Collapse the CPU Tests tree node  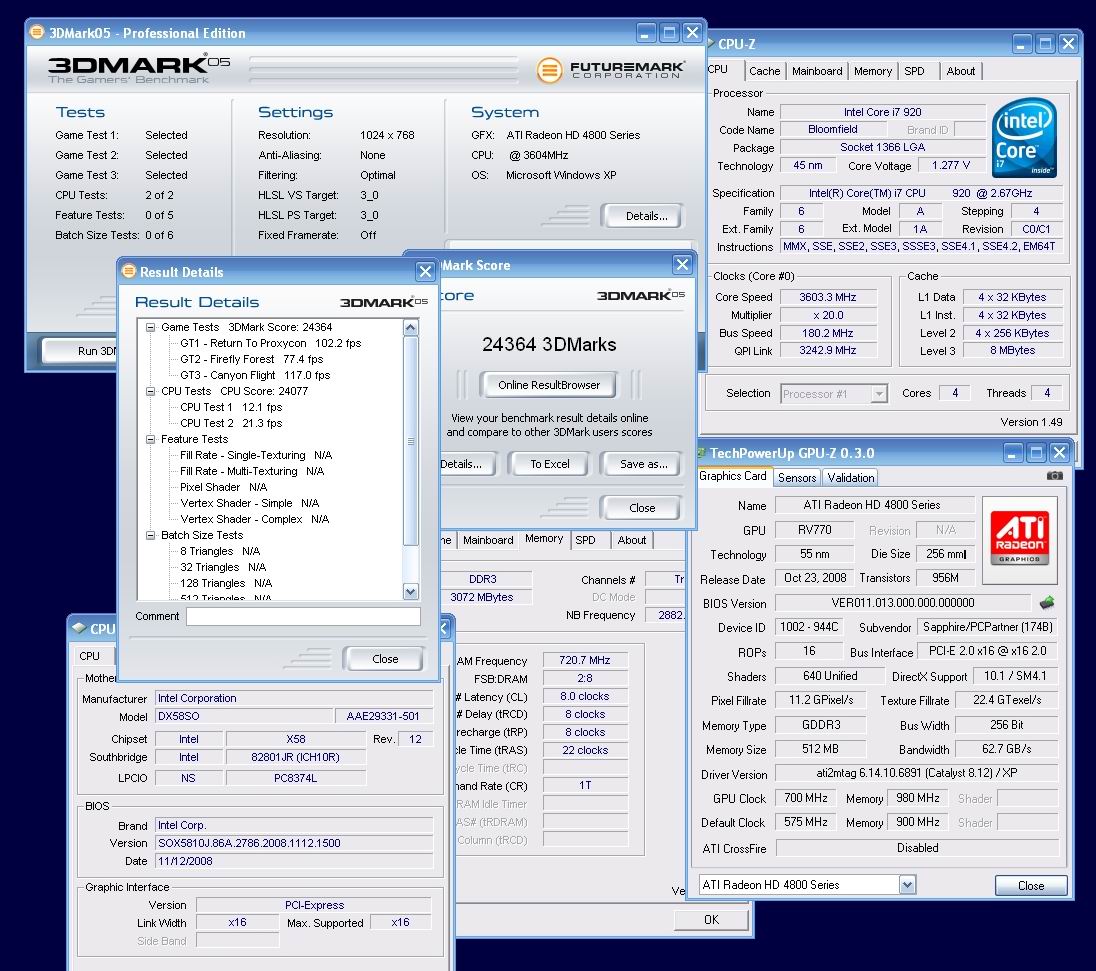[150, 391]
